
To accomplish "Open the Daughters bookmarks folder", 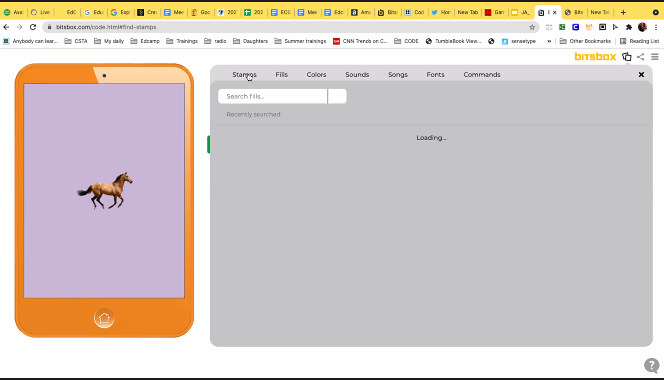I will 250,41.
